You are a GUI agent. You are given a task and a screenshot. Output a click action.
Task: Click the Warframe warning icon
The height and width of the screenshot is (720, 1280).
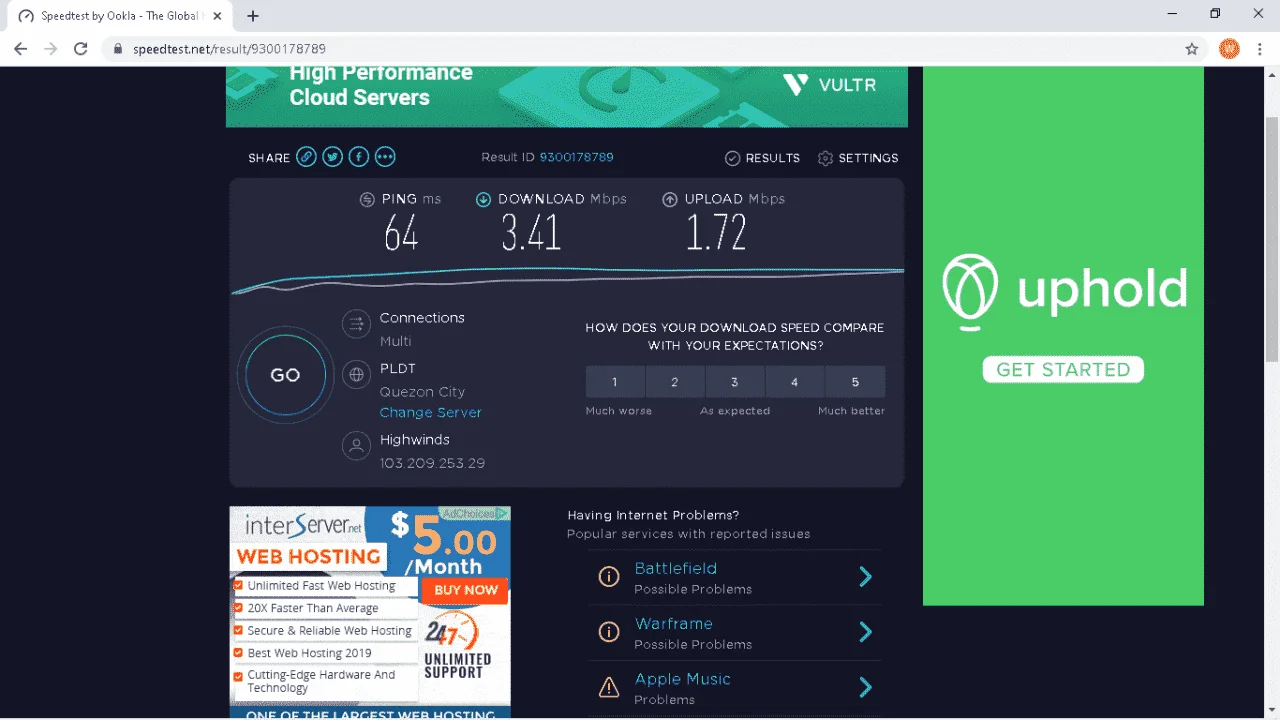608,632
